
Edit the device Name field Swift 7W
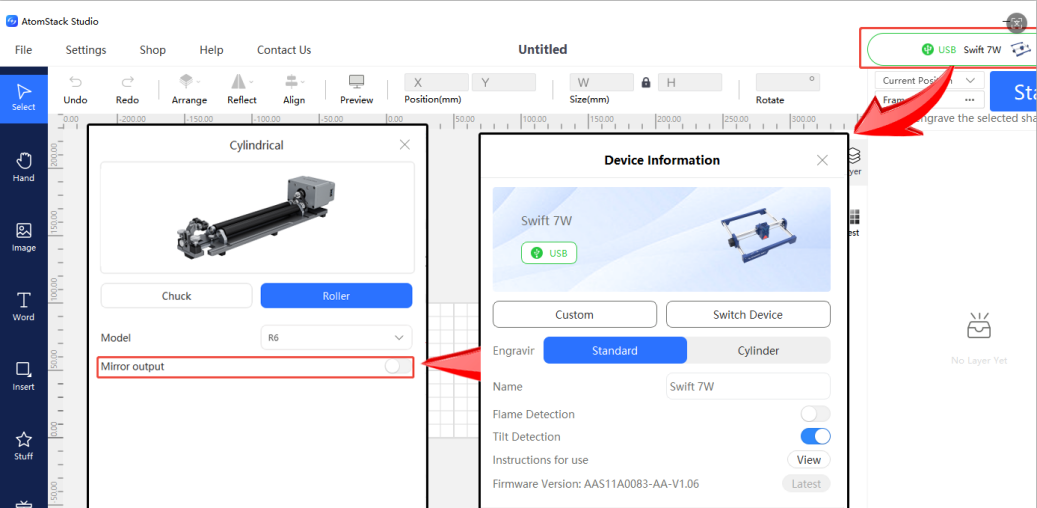point(748,386)
